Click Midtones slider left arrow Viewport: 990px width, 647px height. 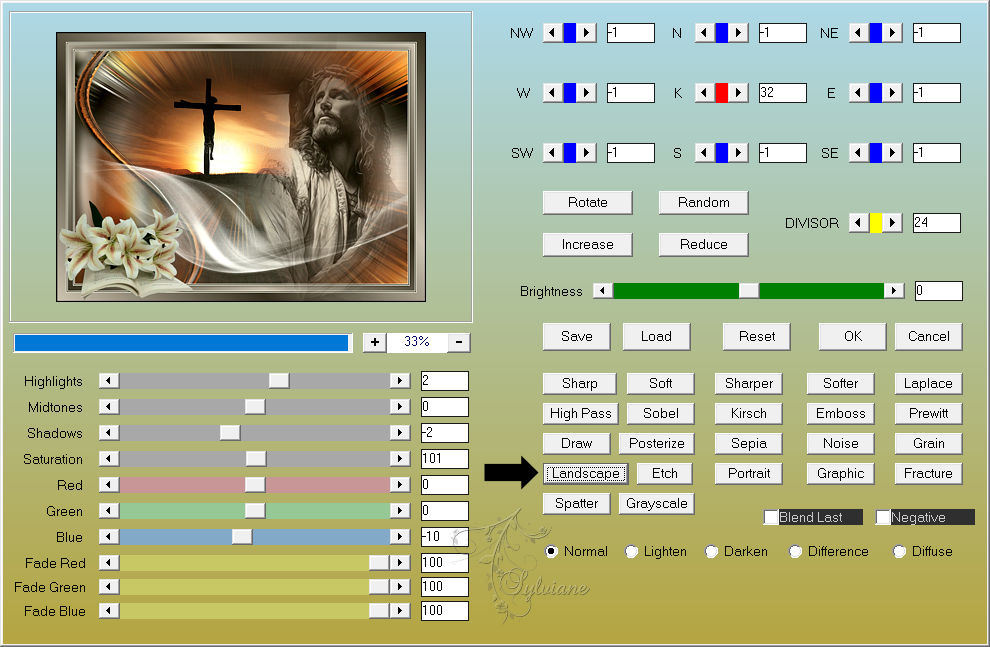[109, 407]
